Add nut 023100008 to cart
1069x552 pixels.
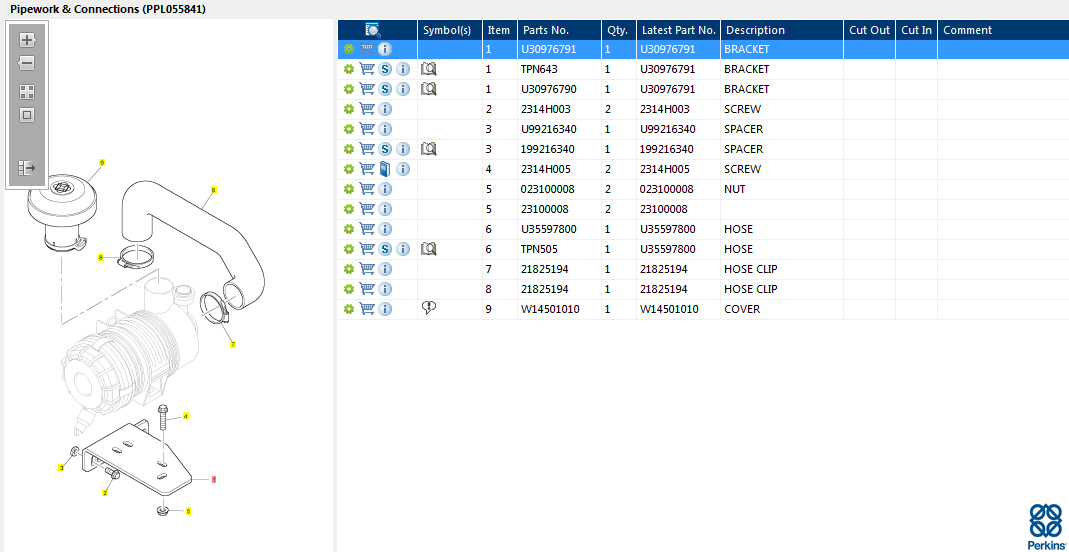click(x=367, y=189)
